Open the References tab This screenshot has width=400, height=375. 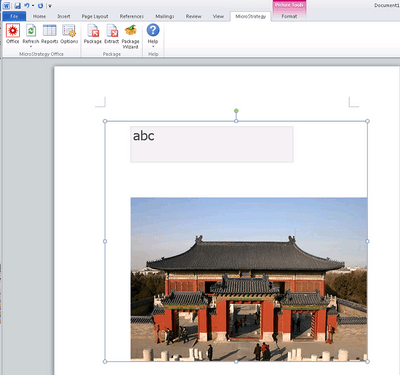pos(132,16)
